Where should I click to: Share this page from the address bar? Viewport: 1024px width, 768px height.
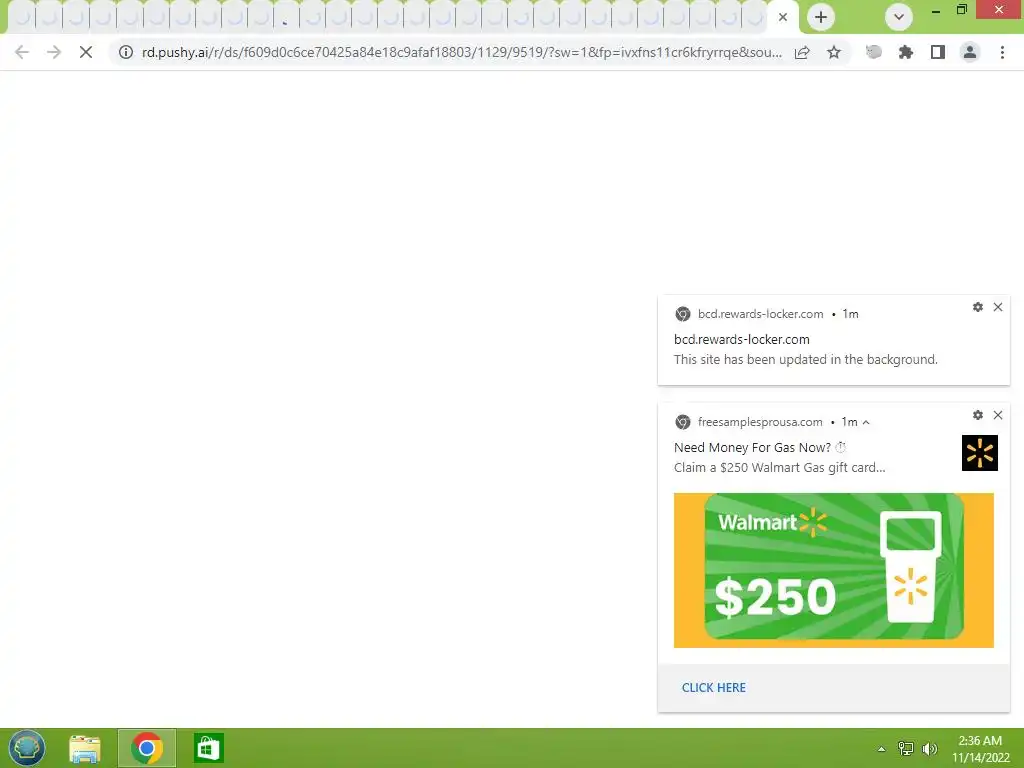point(802,52)
